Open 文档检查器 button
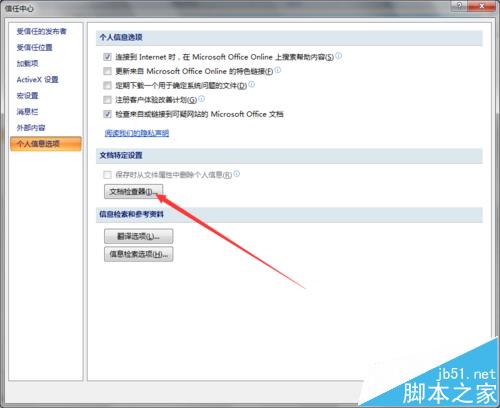Viewport: 500px width, 408px height. point(133,191)
